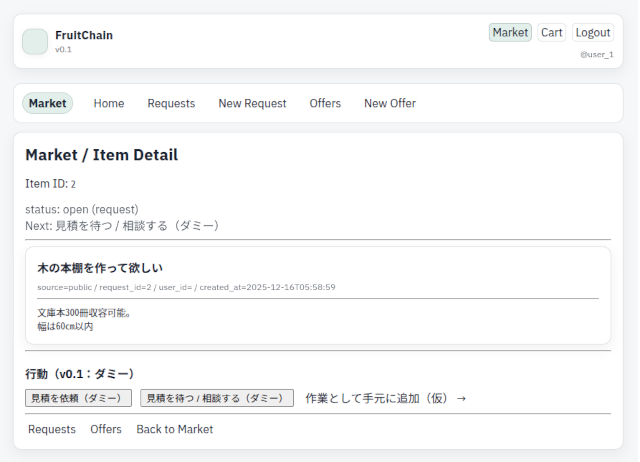Open the Cart in the header
The width and height of the screenshot is (640, 462).
[552, 32]
